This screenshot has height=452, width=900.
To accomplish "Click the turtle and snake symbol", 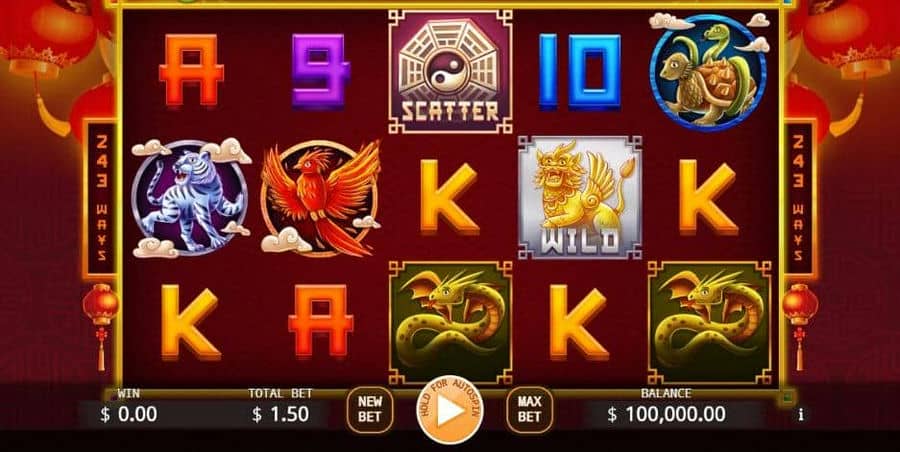I will coord(709,71).
